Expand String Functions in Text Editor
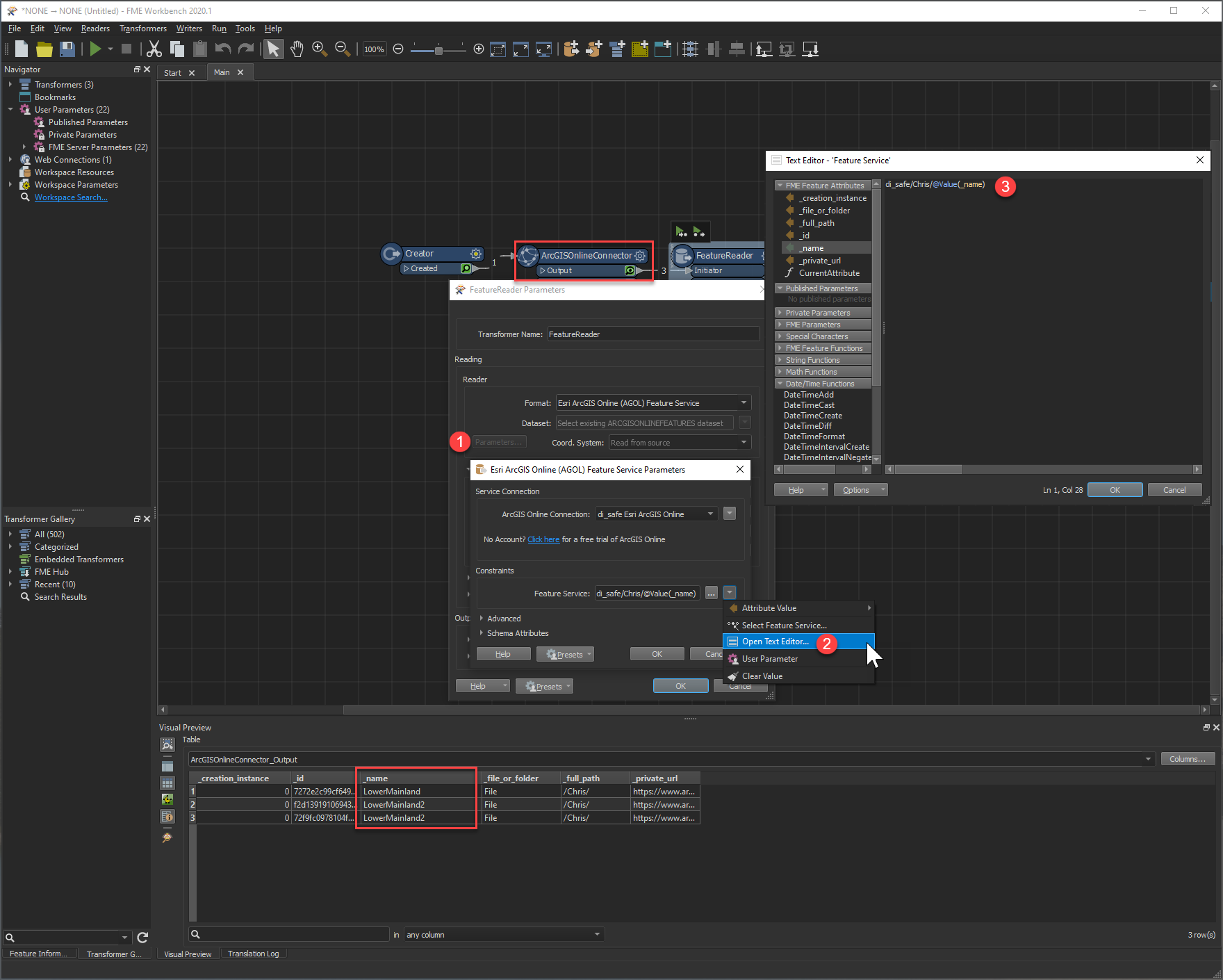This screenshot has width=1223, height=980. 823,360
